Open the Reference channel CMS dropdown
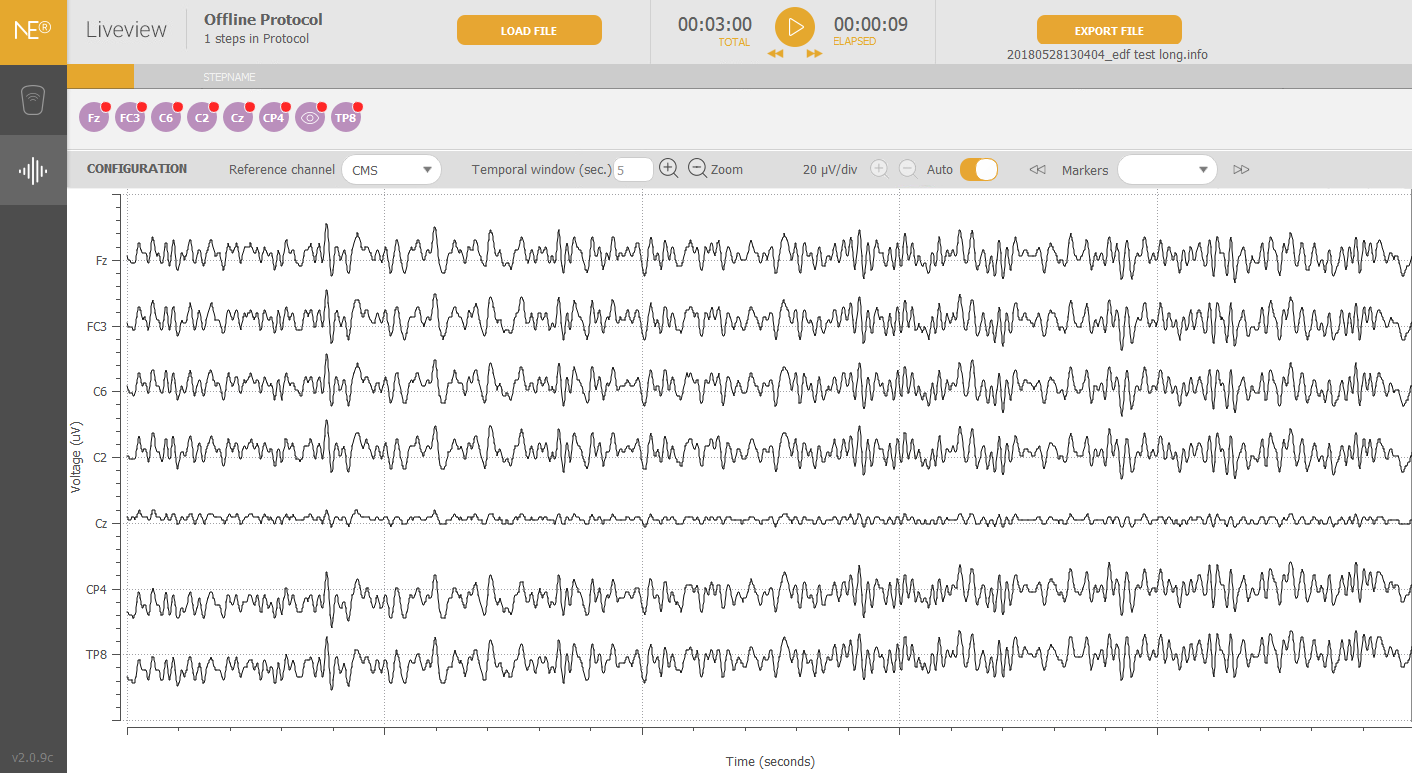Screen dimensions: 1412x773 [x=391, y=170]
